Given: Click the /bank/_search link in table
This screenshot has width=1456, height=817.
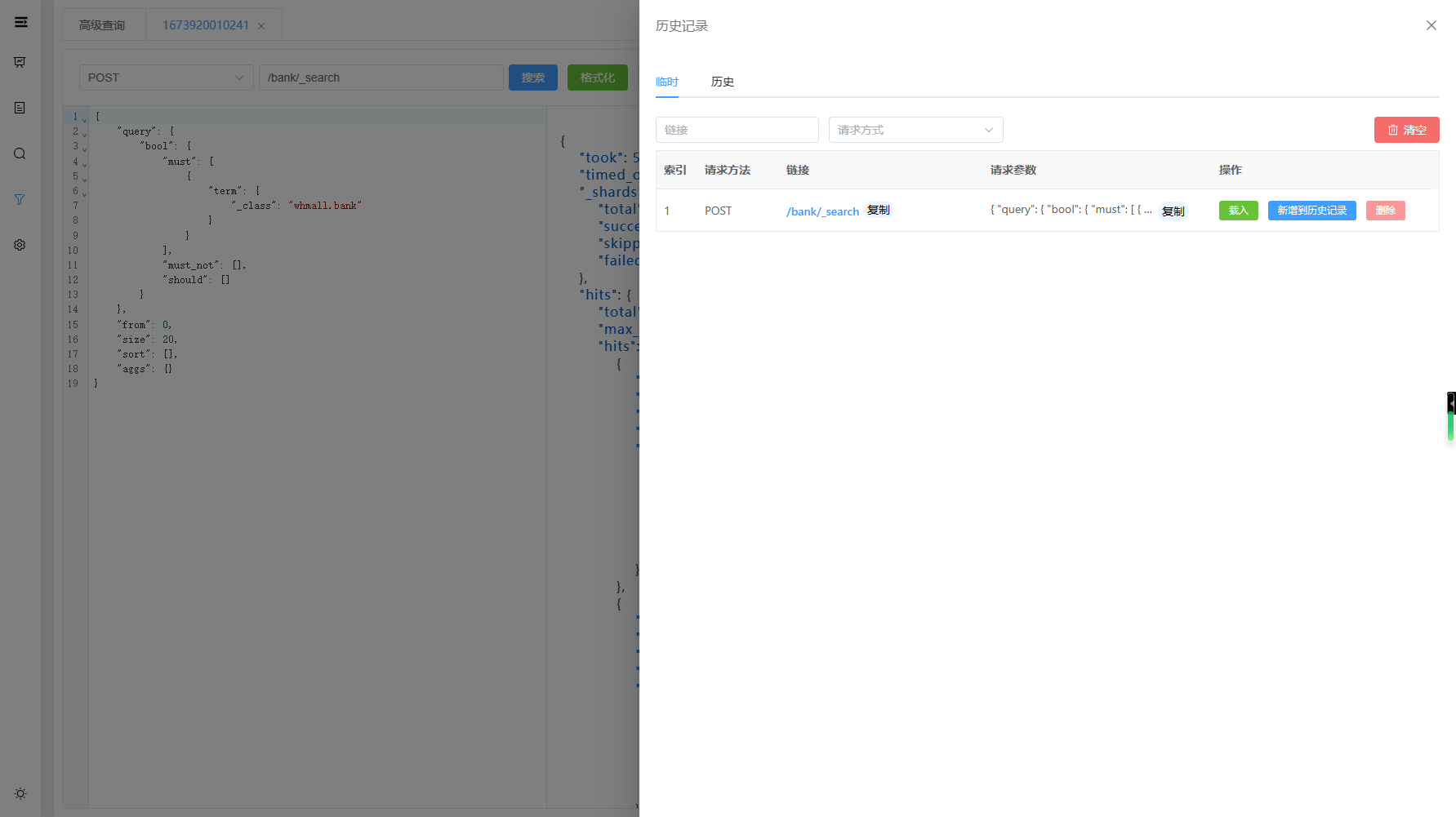Looking at the screenshot, I should pyautogui.click(x=822, y=211).
